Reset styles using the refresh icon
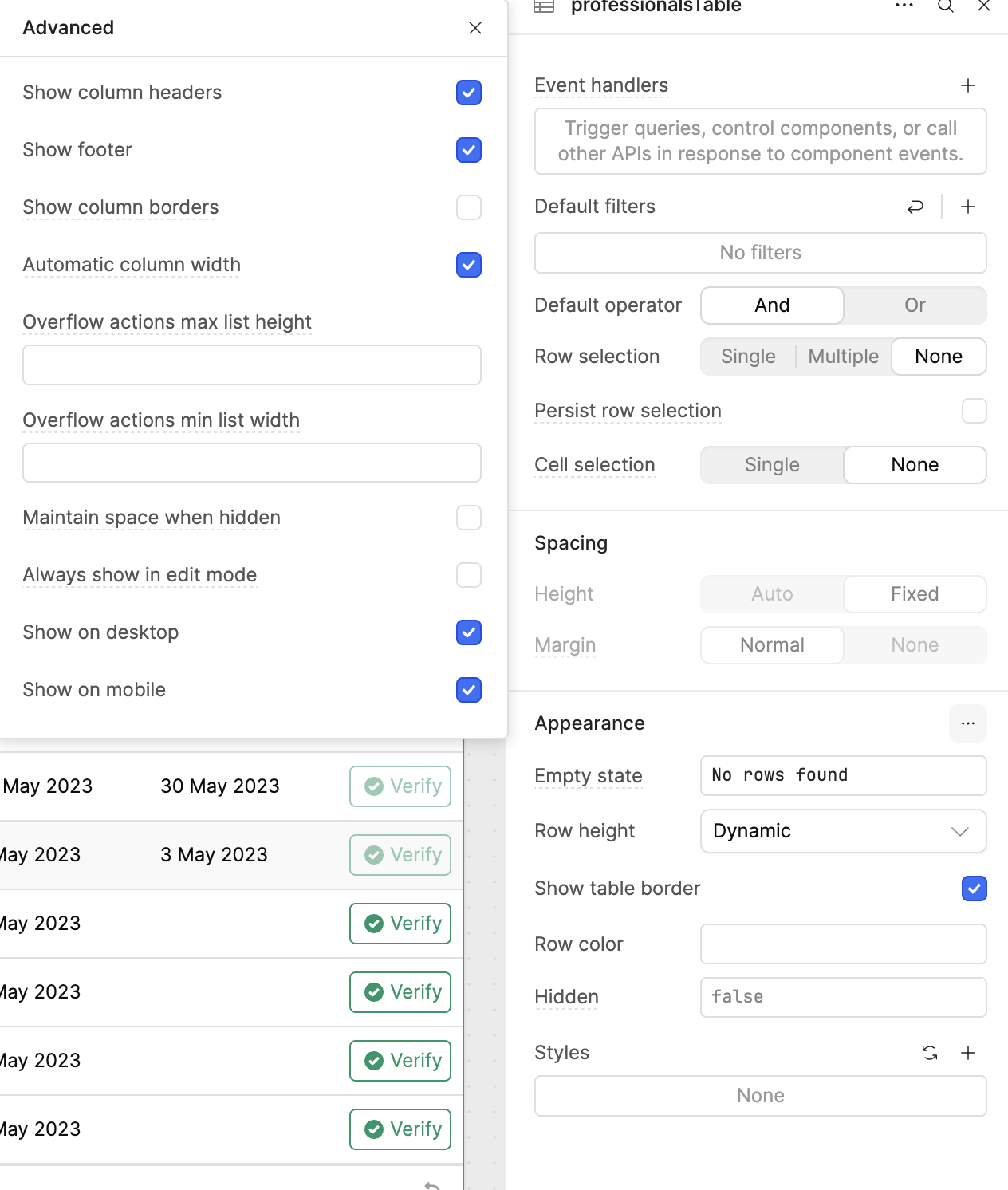The image size is (1008, 1190). pyautogui.click(x=929, y=1053)
